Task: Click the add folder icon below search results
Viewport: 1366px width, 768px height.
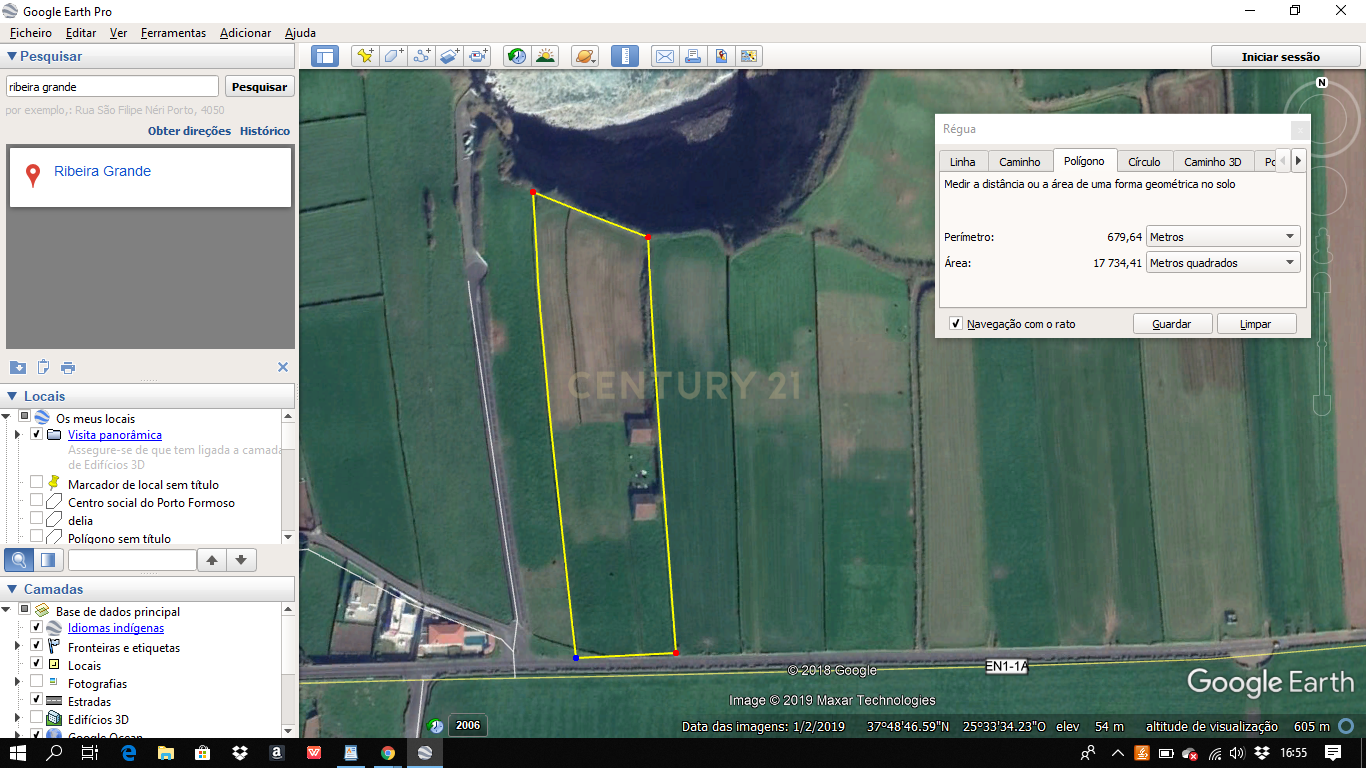Action: 17,367
